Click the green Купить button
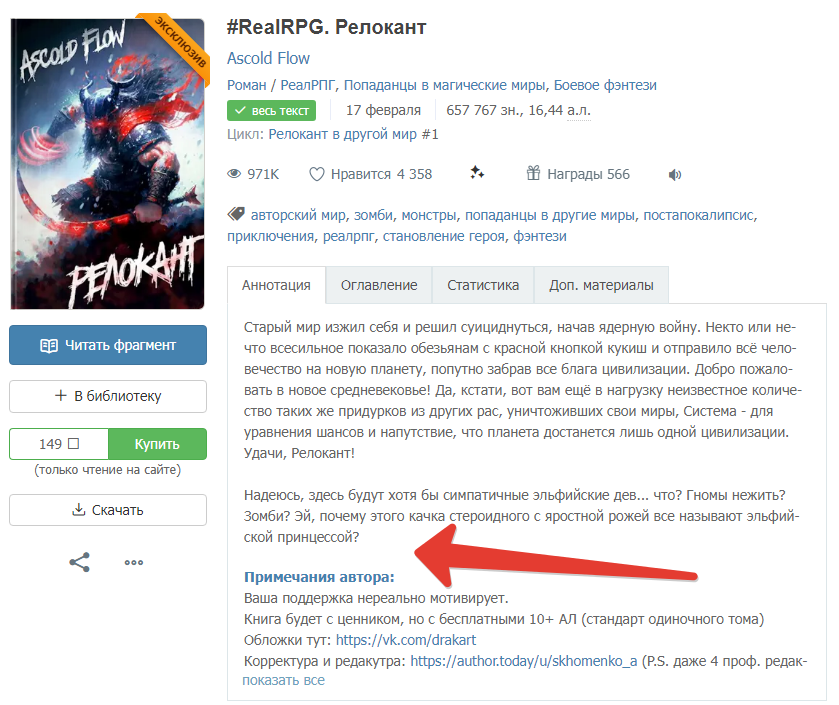The image size is (839, 705). coord(157,444)
